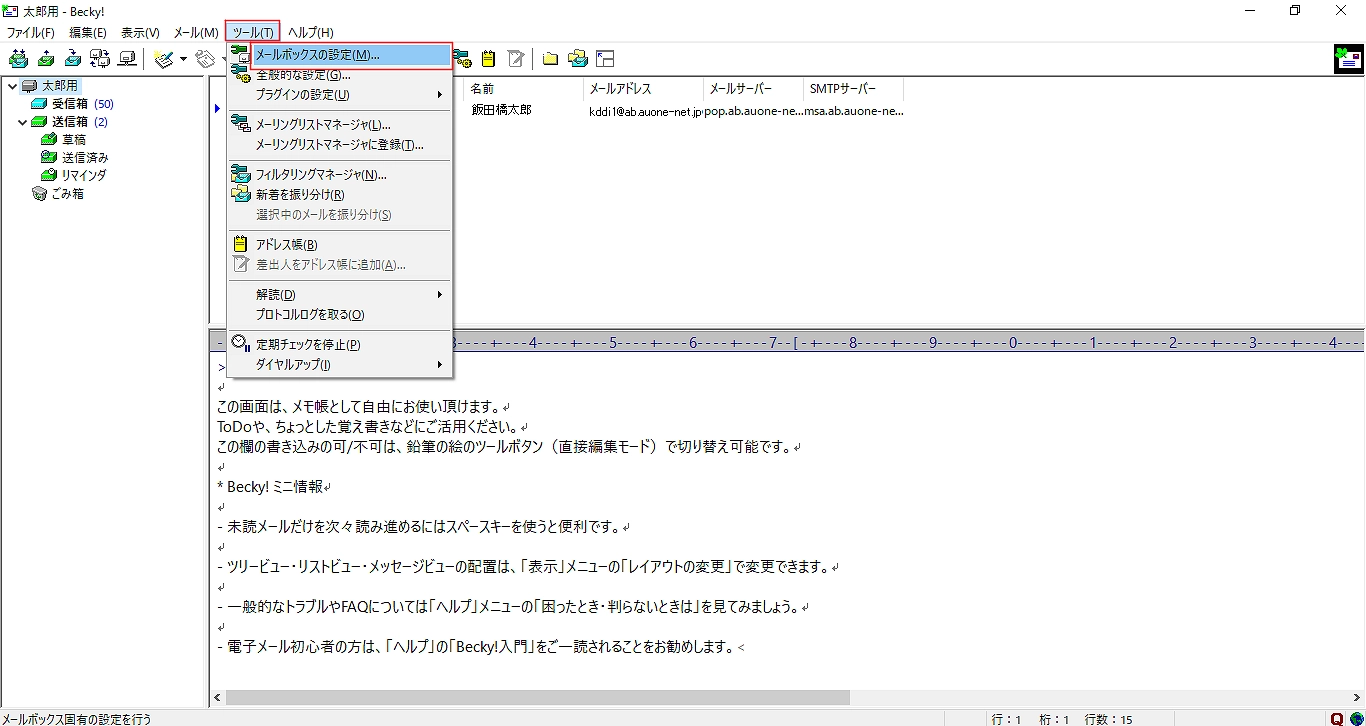Close the ツール(T) menu from menu bar

pyautogui.click(x=253, y=32)
